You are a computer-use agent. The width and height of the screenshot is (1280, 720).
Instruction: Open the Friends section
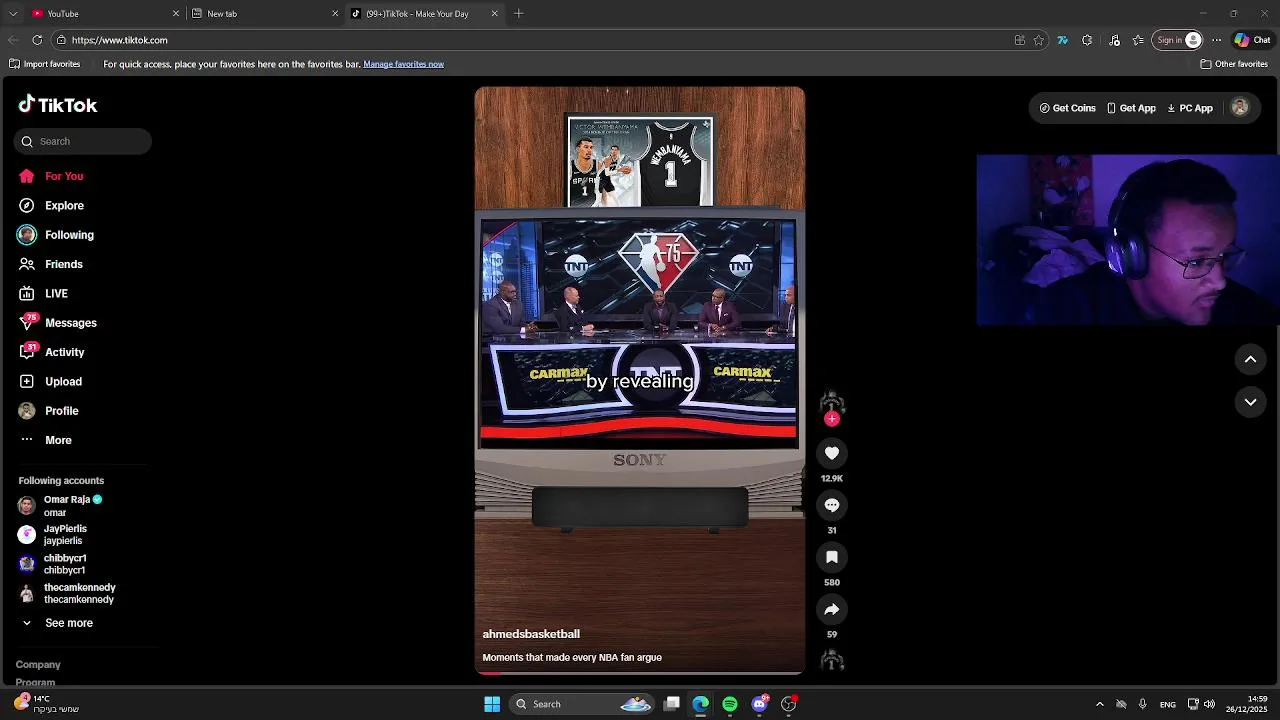tap(64, 264)
